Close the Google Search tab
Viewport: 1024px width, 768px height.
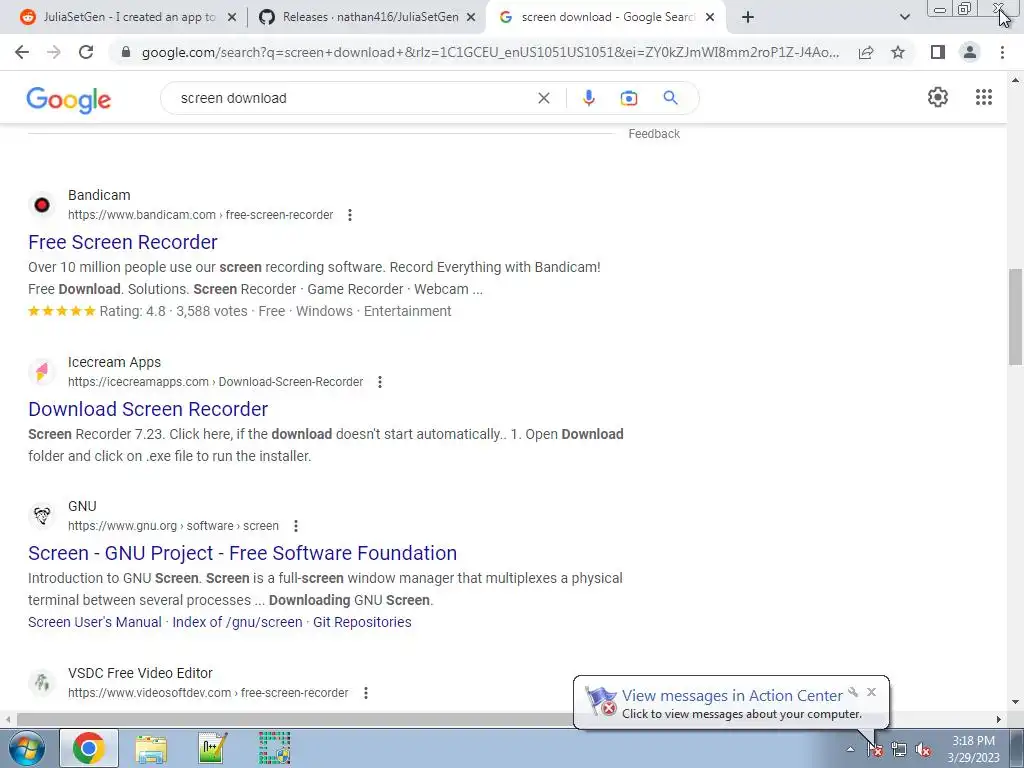pos(711,18)
